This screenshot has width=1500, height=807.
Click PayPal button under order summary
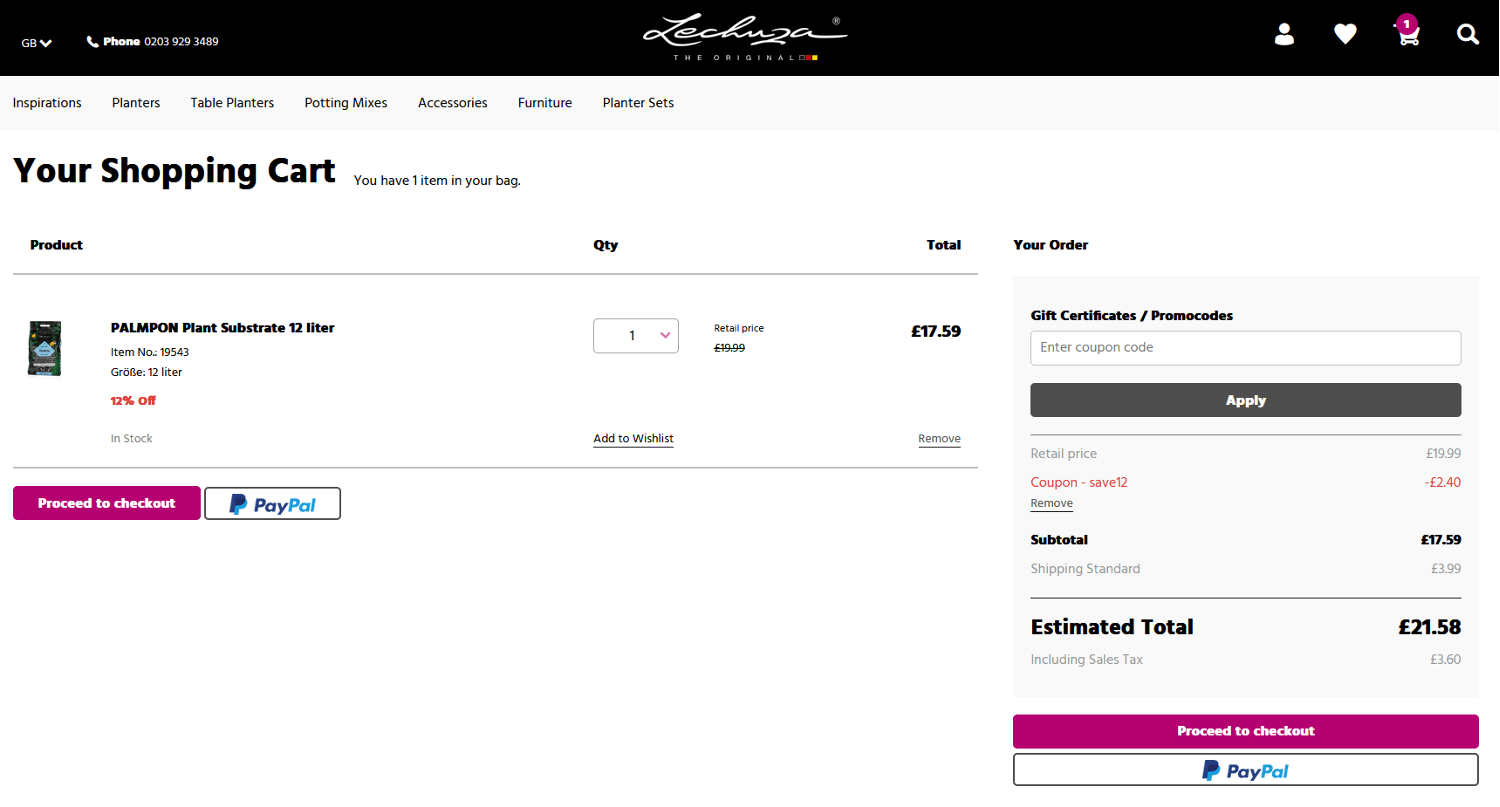click(1246, 770)
